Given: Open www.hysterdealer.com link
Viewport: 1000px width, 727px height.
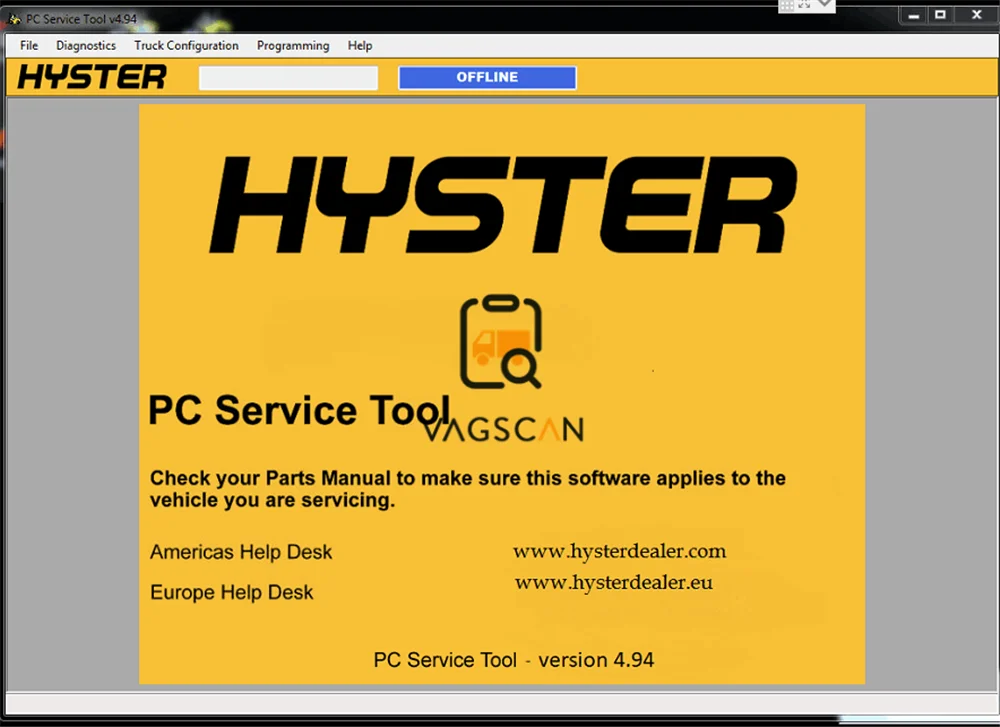Looking at the screenshot, I should [x=619, y=551].
